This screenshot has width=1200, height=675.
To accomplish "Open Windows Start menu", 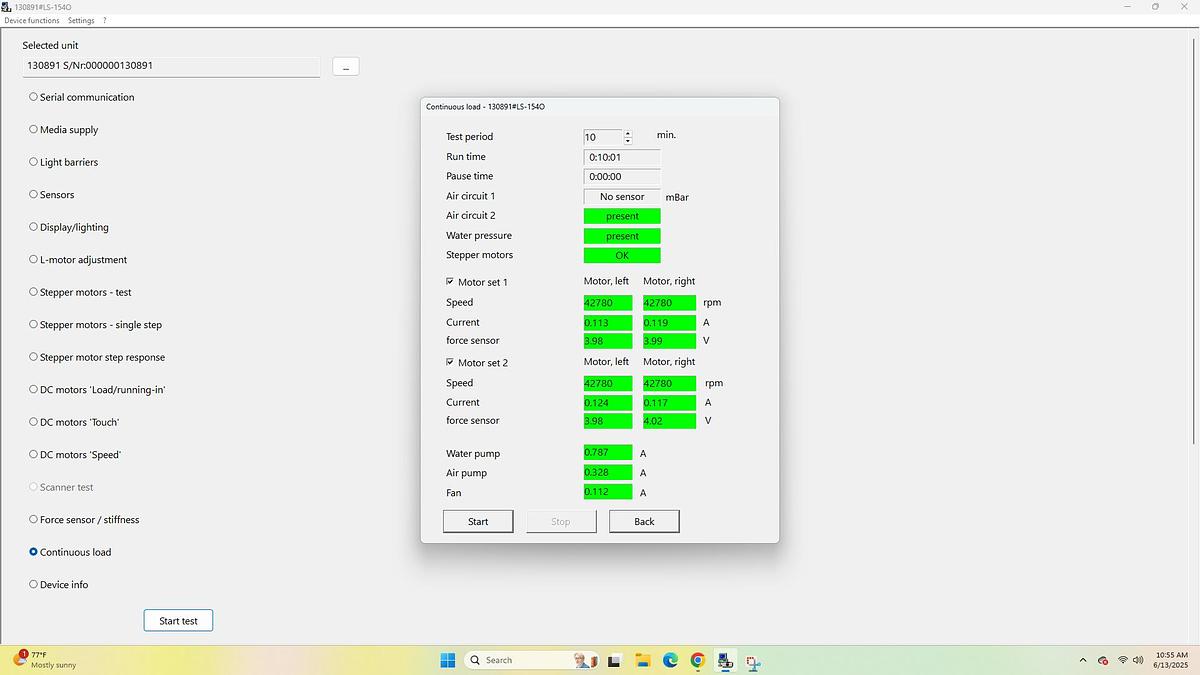I will click(x=448, y=660).
